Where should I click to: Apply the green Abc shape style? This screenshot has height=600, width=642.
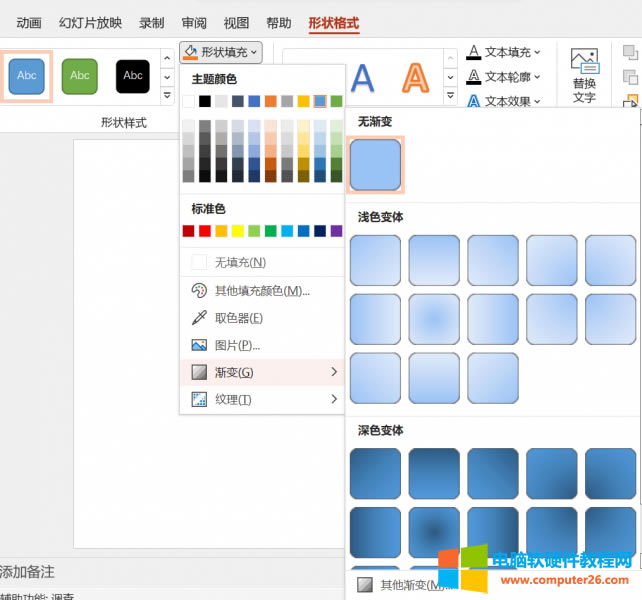tap(80, 76)
